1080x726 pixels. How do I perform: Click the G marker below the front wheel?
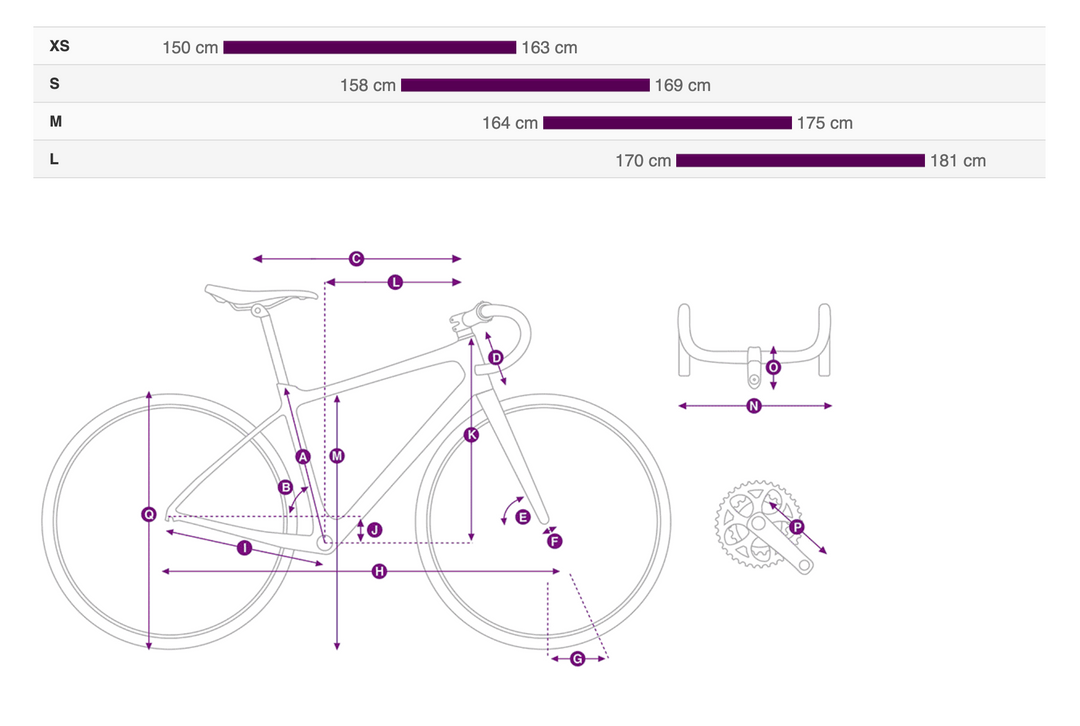pyautogui.click(x=577, y=658)
